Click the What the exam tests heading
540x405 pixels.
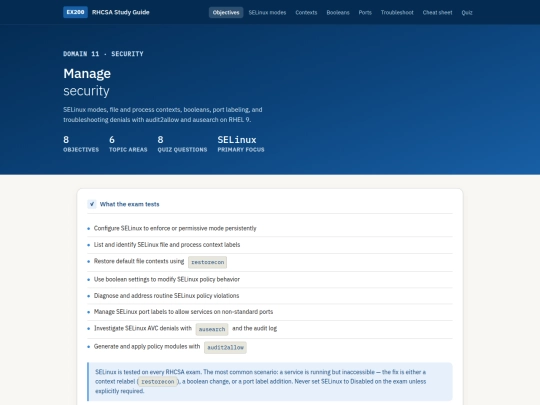(x=129, y=204)
